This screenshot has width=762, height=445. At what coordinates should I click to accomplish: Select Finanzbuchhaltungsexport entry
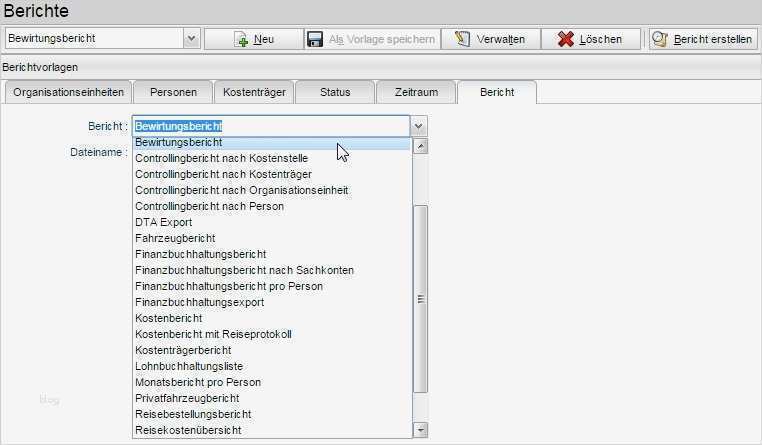click(x=272, y=303)
